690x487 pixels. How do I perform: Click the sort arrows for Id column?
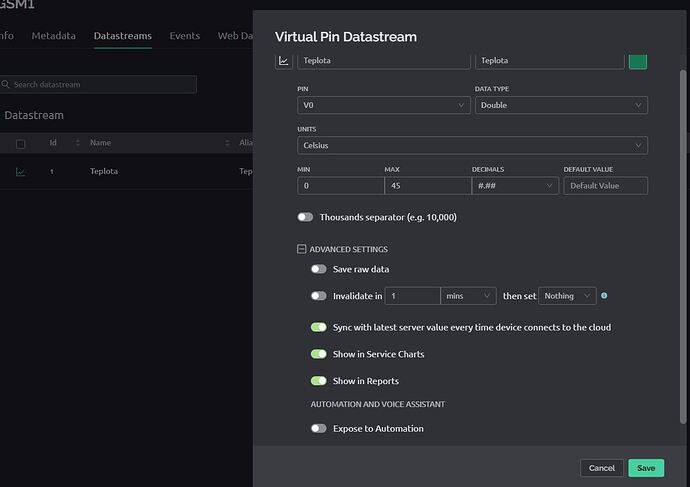click(x=77, y=144)
